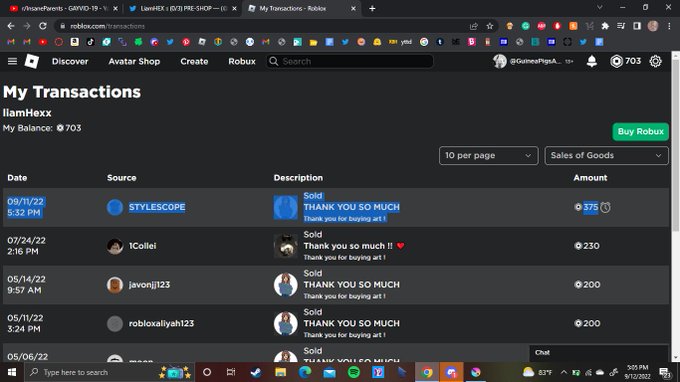The width and height of the screenshot is (680, 382).
Task: Open the Robux balance icon showing 703
Action: pos(616,61)
